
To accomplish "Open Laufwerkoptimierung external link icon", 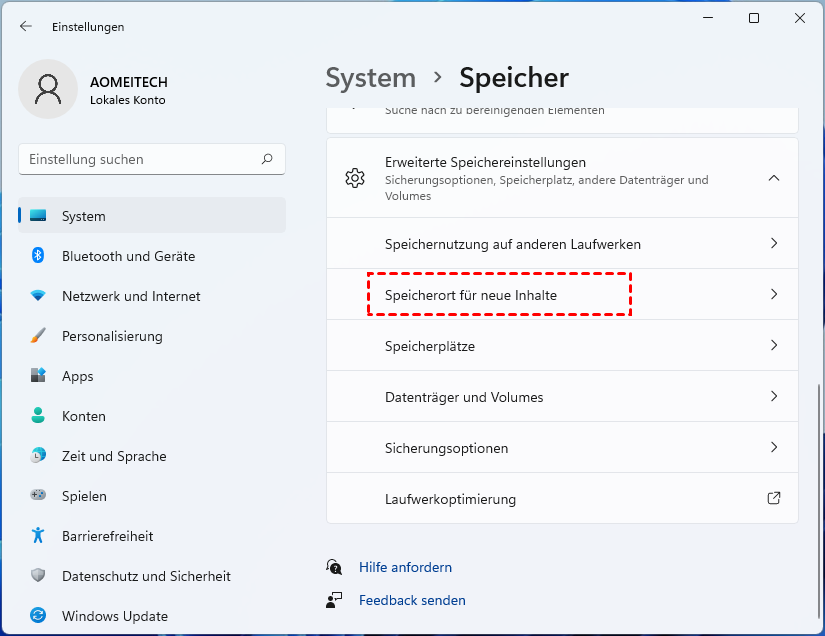I will [x=773, y=498].
